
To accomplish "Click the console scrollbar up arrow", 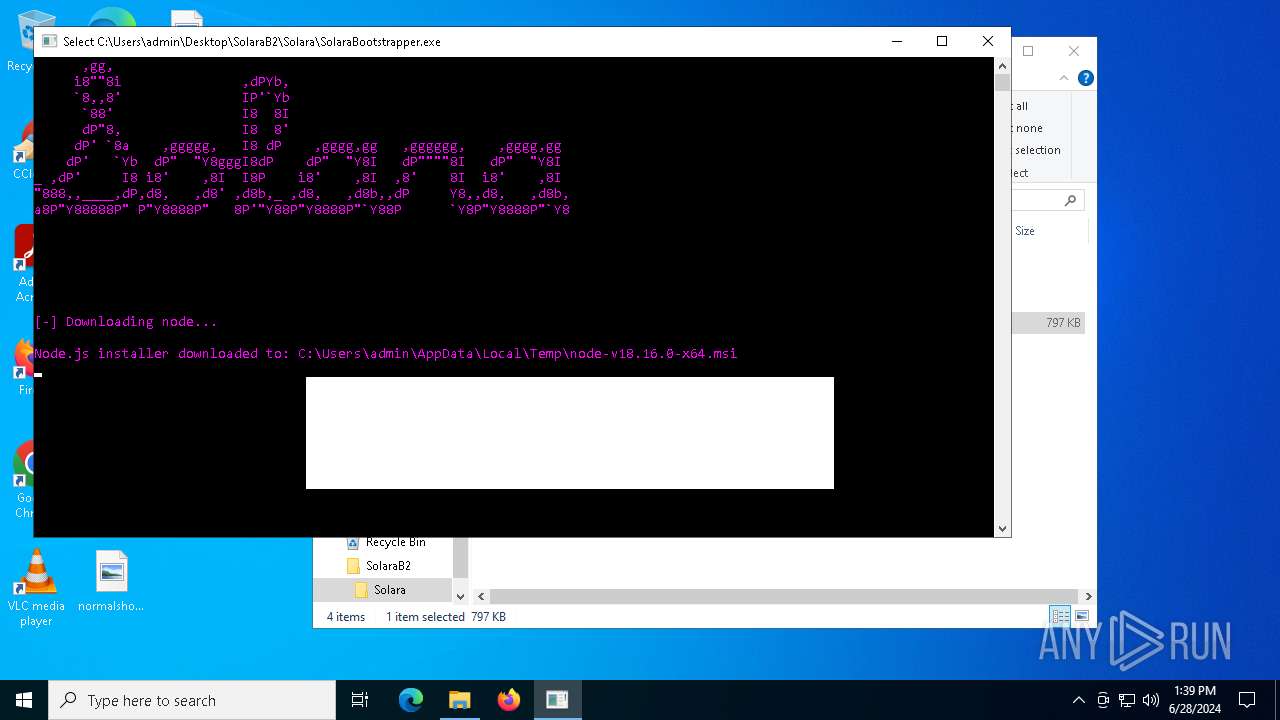I will (x=1003, y=65).
